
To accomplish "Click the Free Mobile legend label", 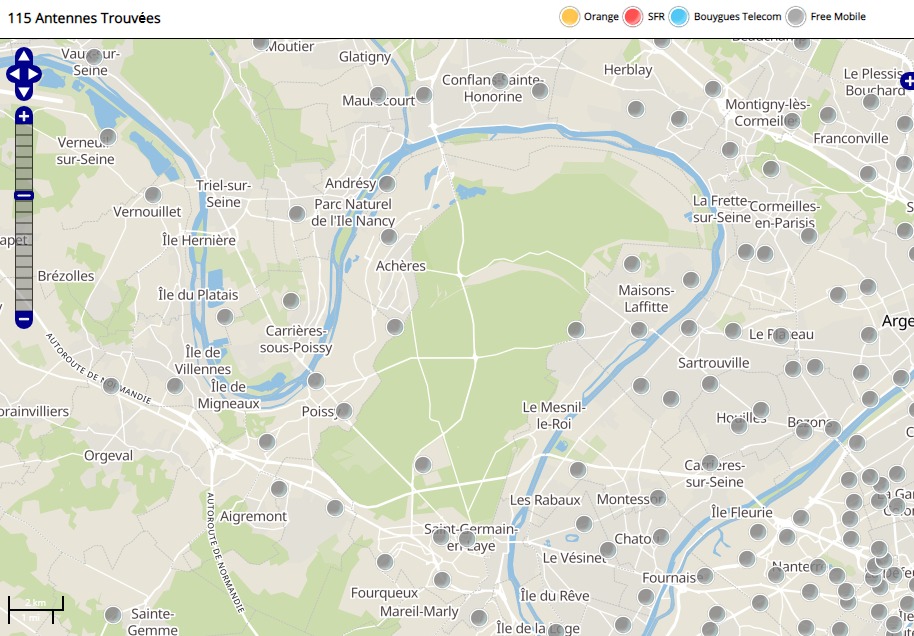I will (838, 17).
